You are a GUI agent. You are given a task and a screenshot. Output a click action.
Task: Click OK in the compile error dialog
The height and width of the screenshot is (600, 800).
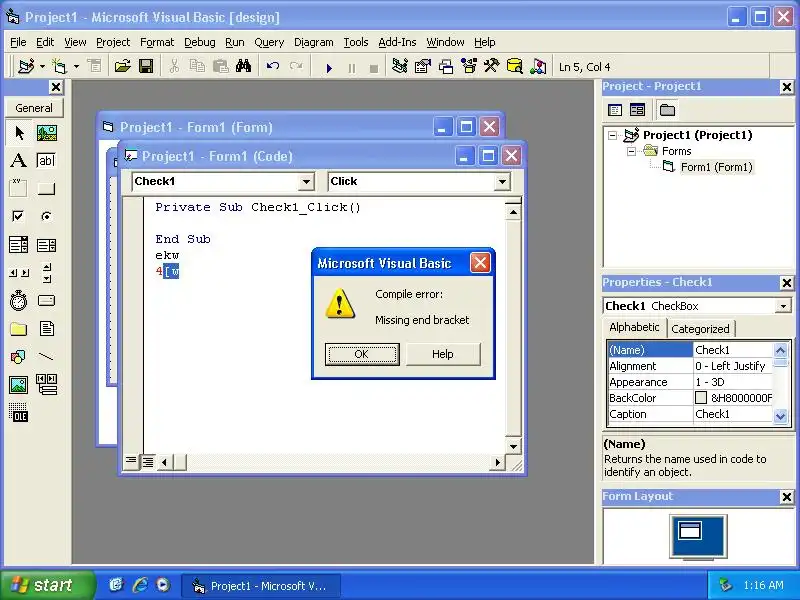pos(362,354)
